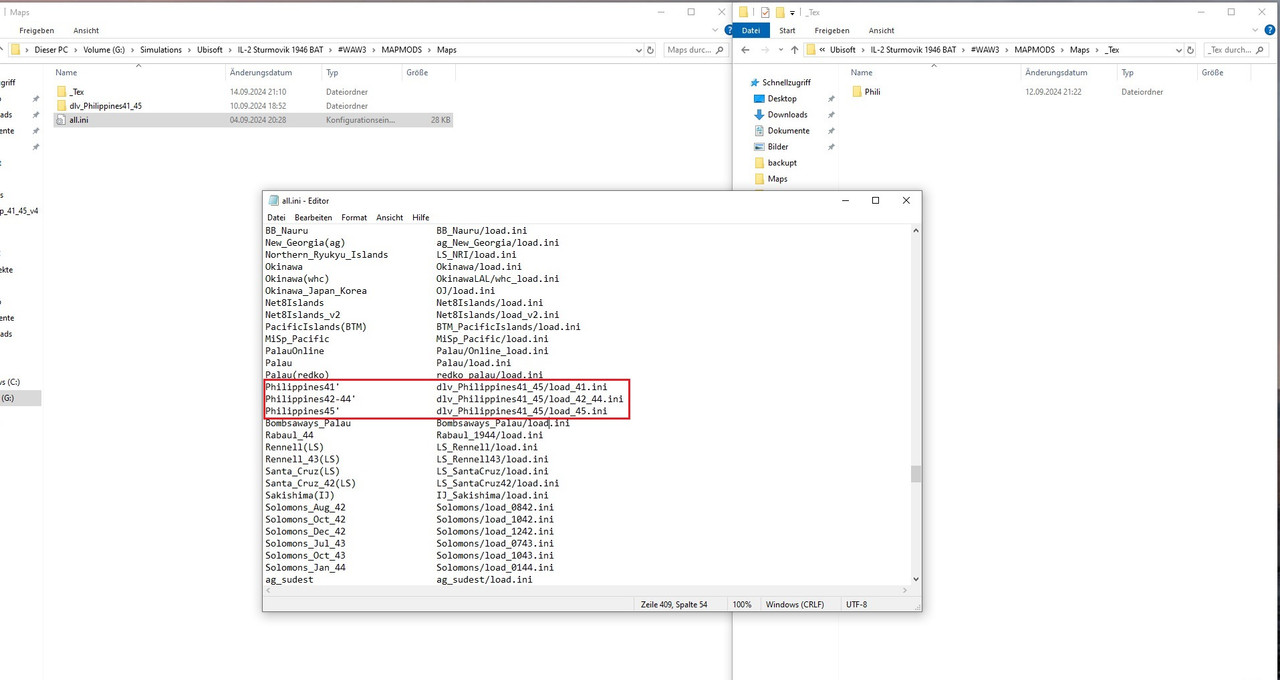
Task: Click the 100% zoom status in Editor
Action: point(742,604)
